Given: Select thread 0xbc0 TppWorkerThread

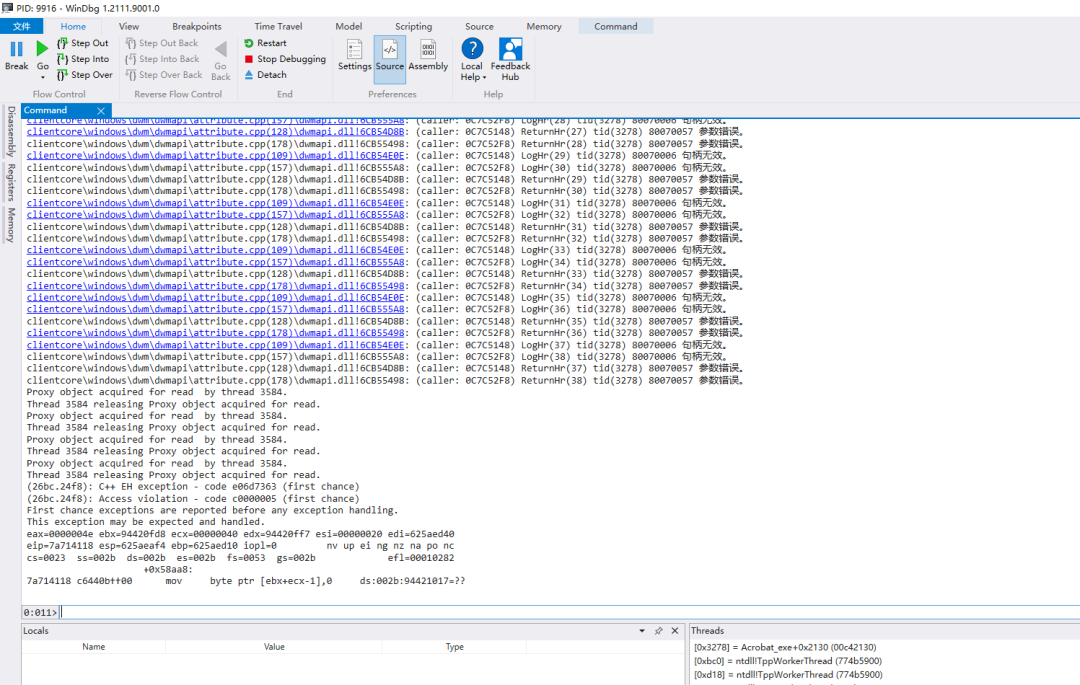Looking at the screenshot, I should pyautogui.click(x=788, y=661).
